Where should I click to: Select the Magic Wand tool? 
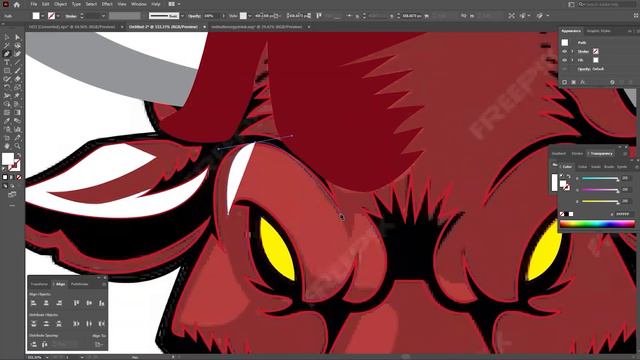pos(7,45)
